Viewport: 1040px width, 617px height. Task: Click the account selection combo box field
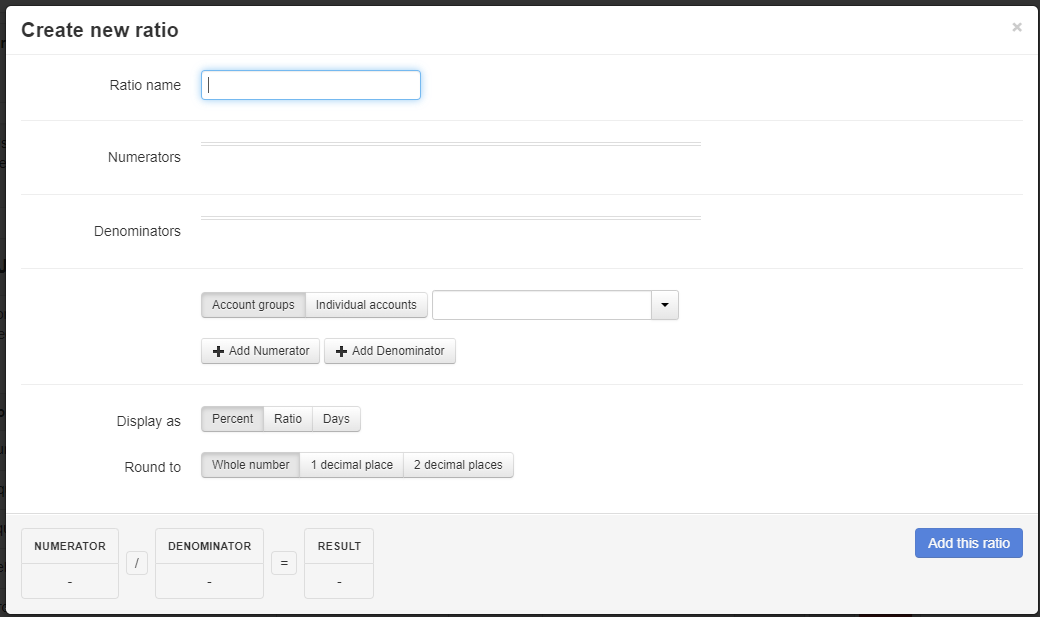tap(542, 305)
